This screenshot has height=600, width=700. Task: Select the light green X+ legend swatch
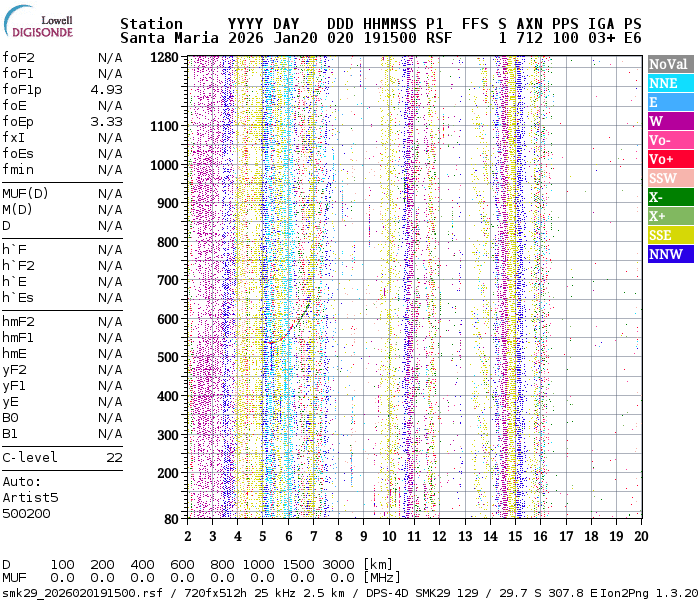point(670,216)
